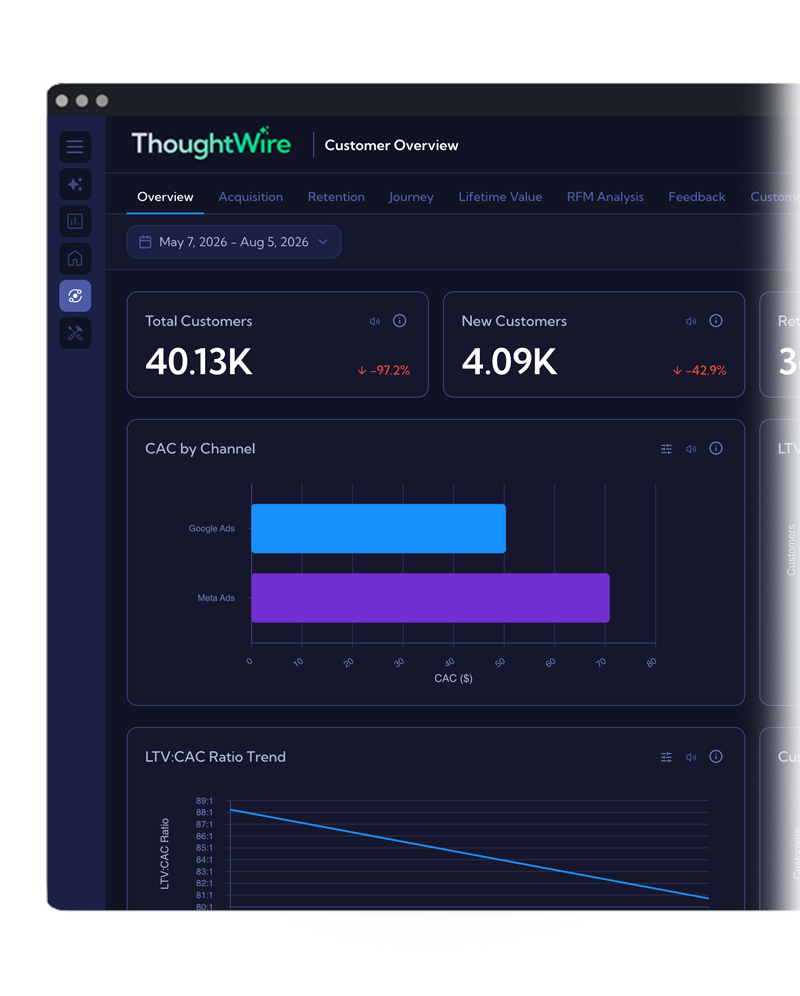Viewport: 800px width, 996px height.
Task: Open the Feedback tab
Action: coord(696,197)
